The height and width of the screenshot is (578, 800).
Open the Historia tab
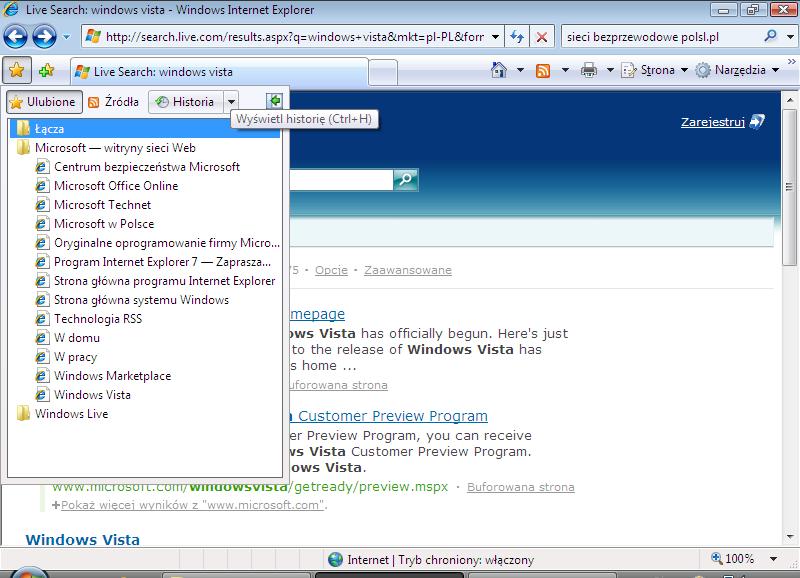click(186, 102)
